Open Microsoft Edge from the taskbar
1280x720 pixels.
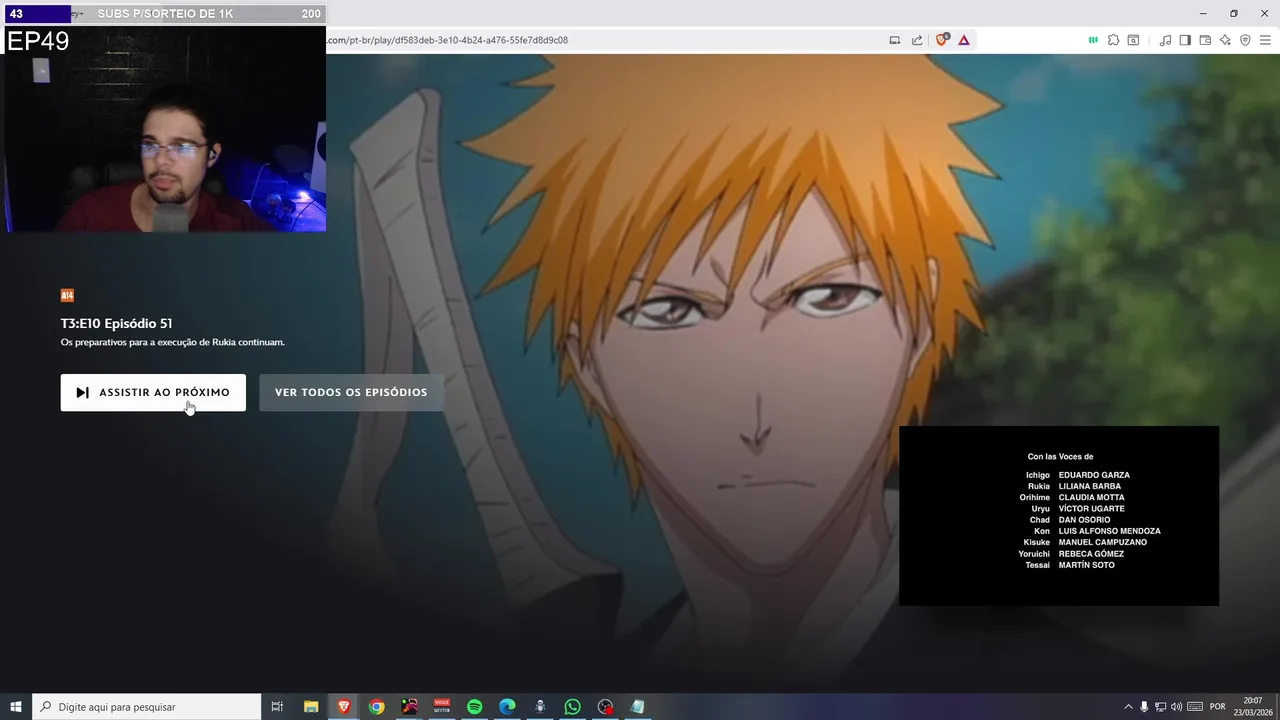pos(507,707)
